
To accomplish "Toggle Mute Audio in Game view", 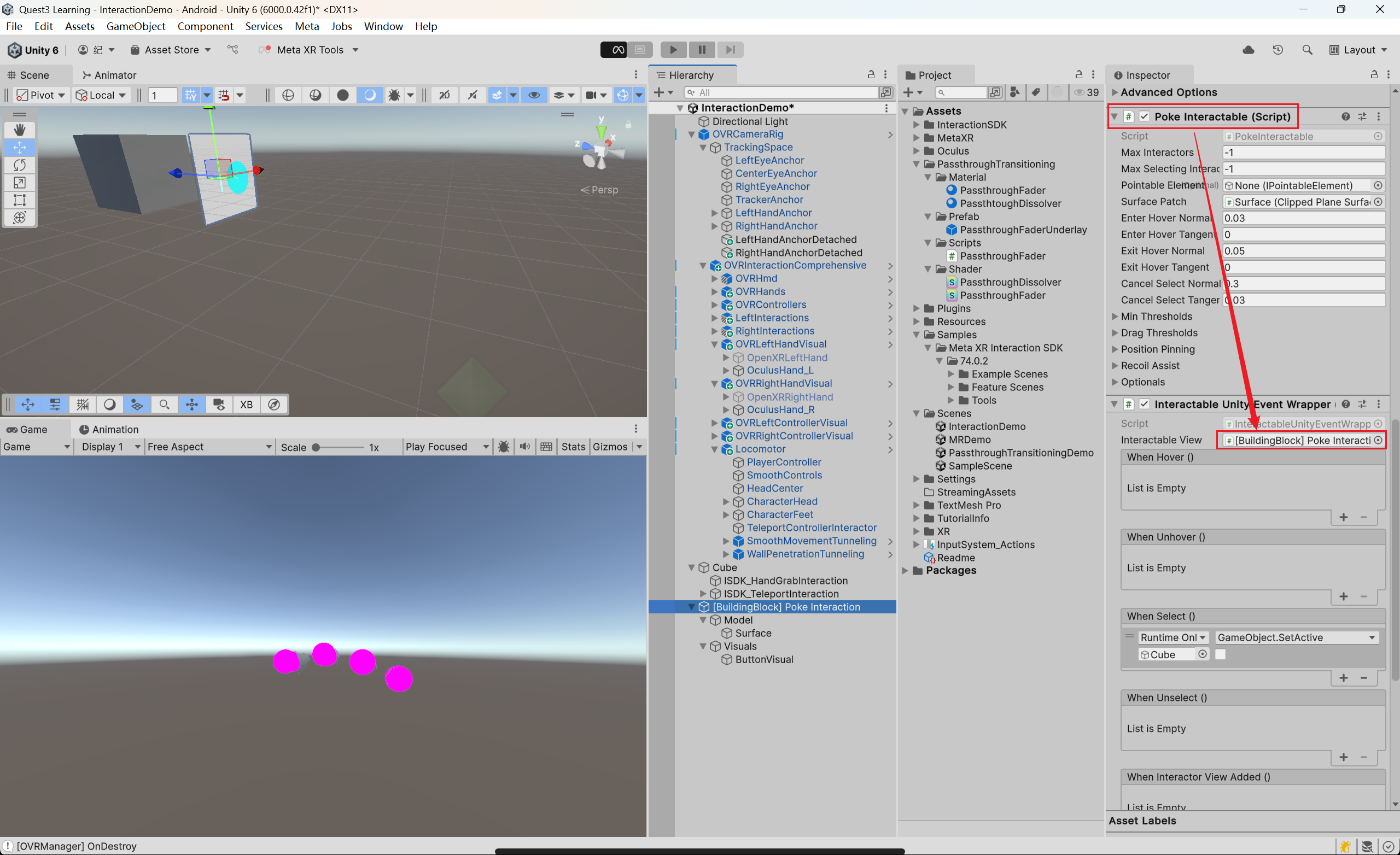I will pos(525,447).
